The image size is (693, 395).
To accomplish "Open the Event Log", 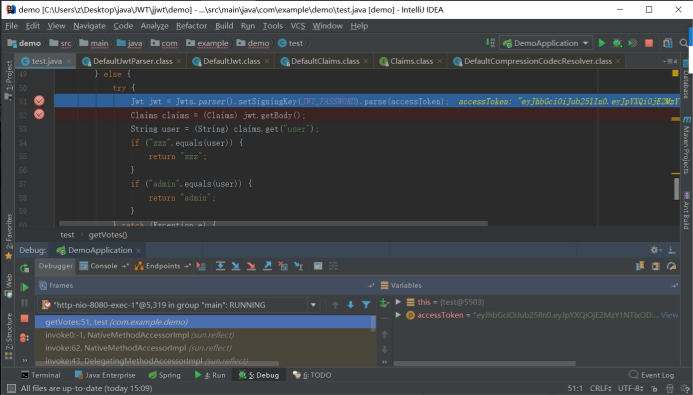I will (651, 375).
